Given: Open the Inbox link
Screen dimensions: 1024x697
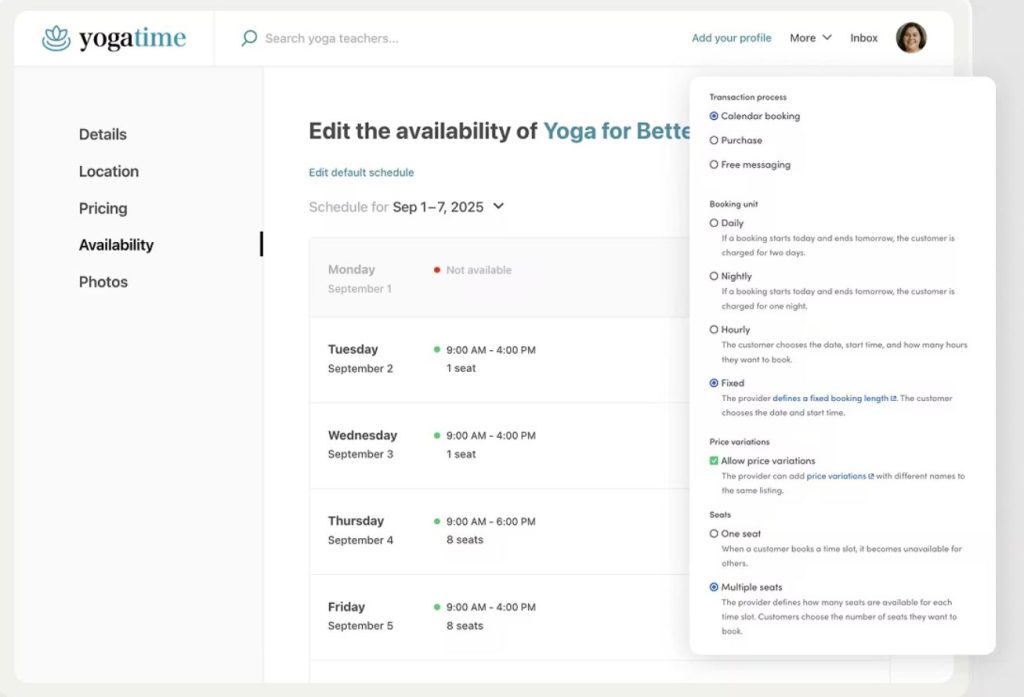Looking at the screenshot, I should [864, 38].
